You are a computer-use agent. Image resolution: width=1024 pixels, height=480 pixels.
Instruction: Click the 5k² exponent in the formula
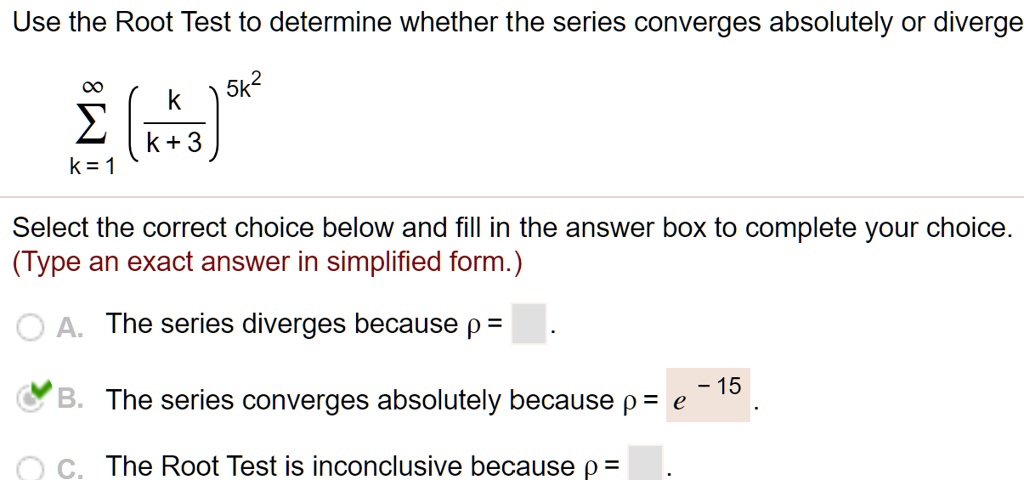(x=244, y=86)
